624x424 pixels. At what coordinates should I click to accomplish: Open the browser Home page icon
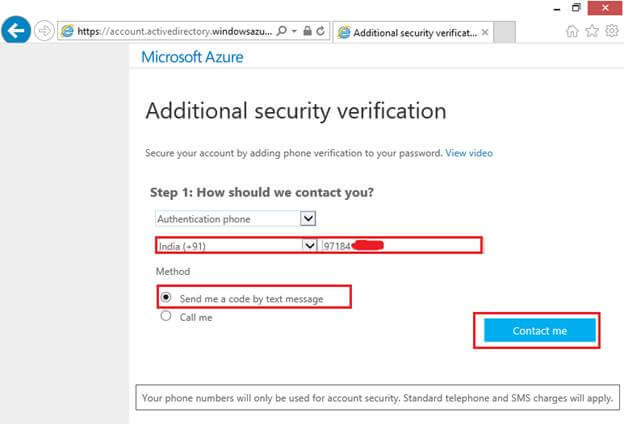click(572, 31)
